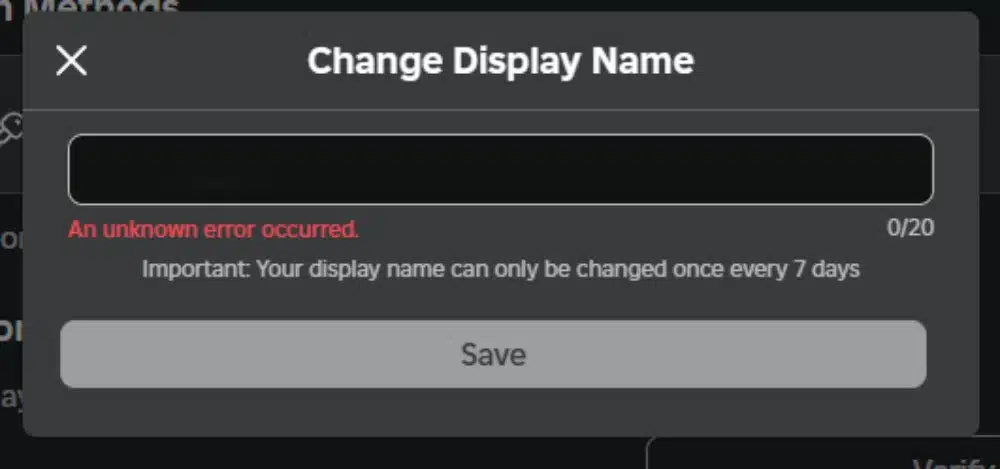
Task: Click the word Change in the title
Action: point(375,61)
